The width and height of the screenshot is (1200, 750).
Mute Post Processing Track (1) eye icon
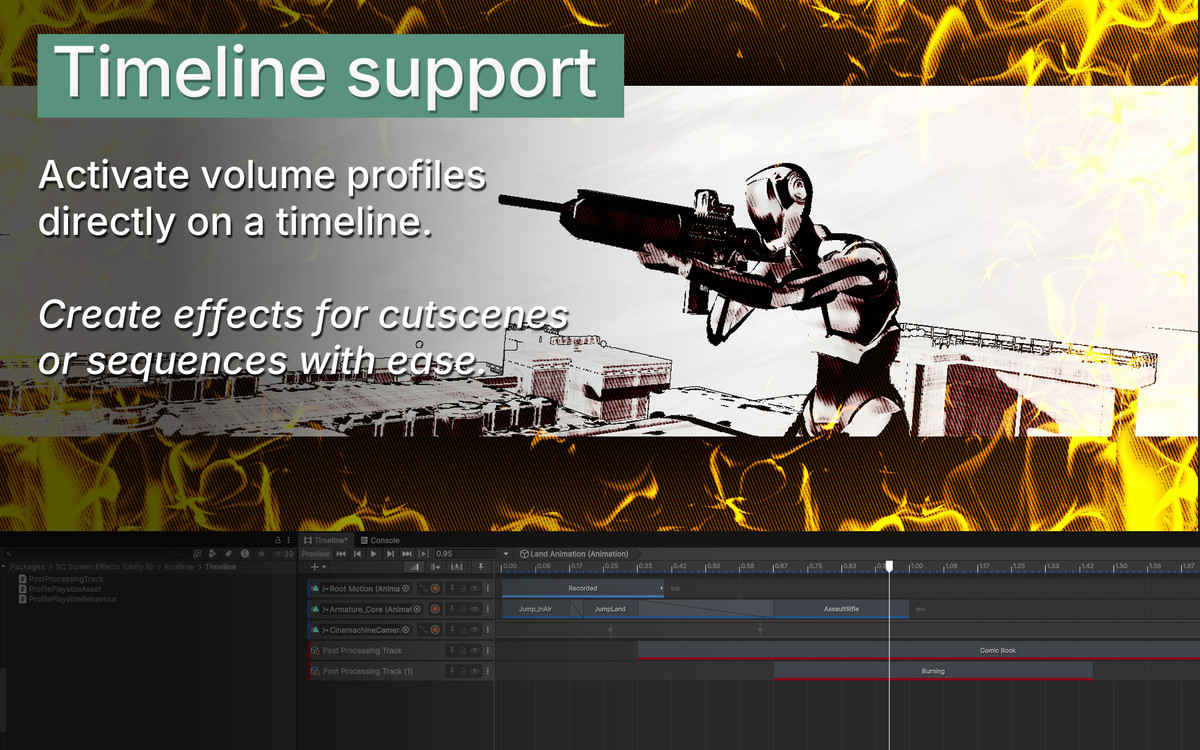[x=475, y=671]
